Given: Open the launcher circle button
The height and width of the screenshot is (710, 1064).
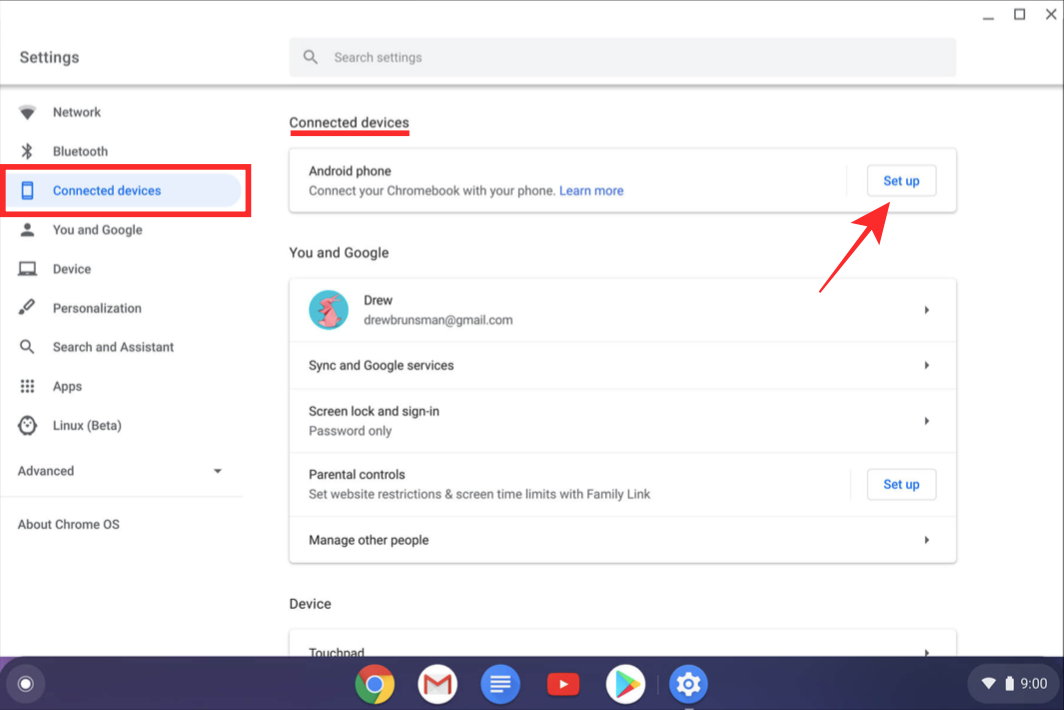Looking at the screenshot, I should (x=26, y=684).
